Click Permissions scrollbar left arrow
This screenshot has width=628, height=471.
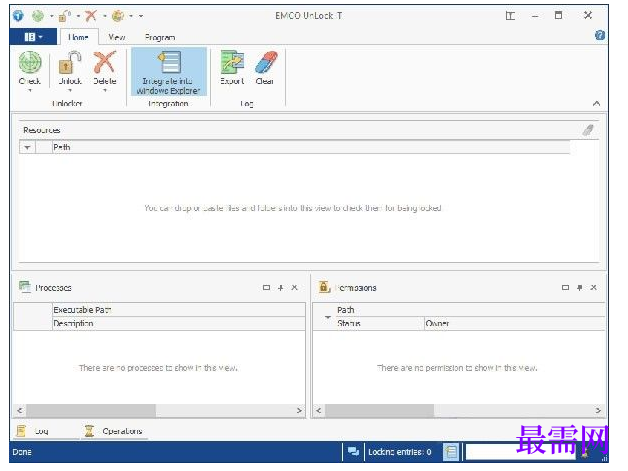pos(318,411)
